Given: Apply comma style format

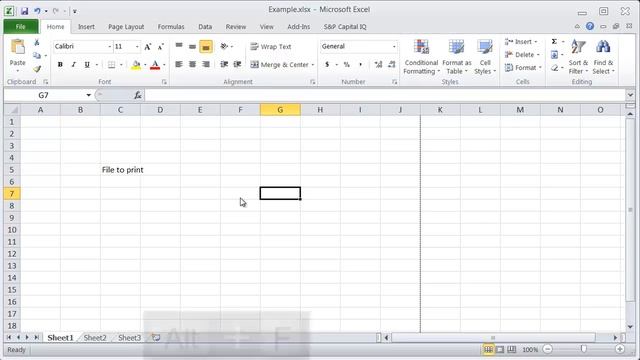Looking at the screenshot, I should point(360,64).
